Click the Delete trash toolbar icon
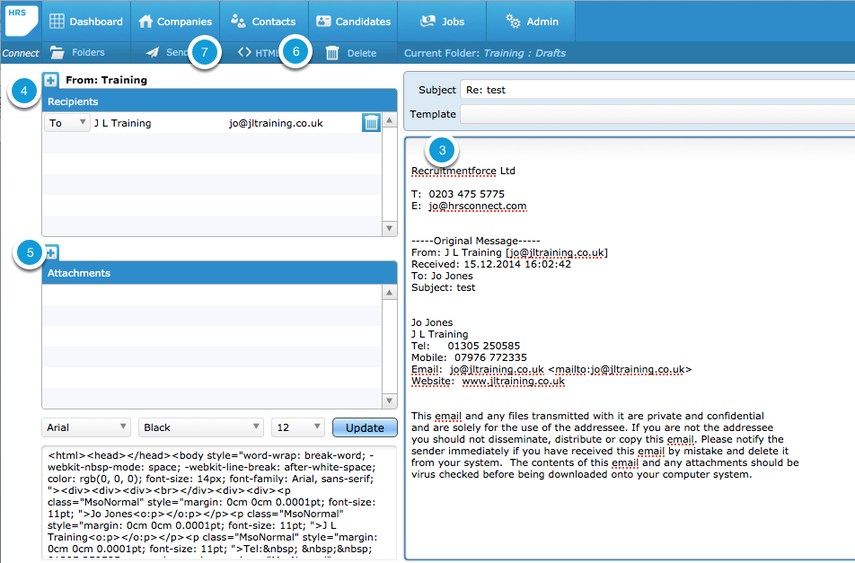This screenshot has width=855, height=563. 332,53
